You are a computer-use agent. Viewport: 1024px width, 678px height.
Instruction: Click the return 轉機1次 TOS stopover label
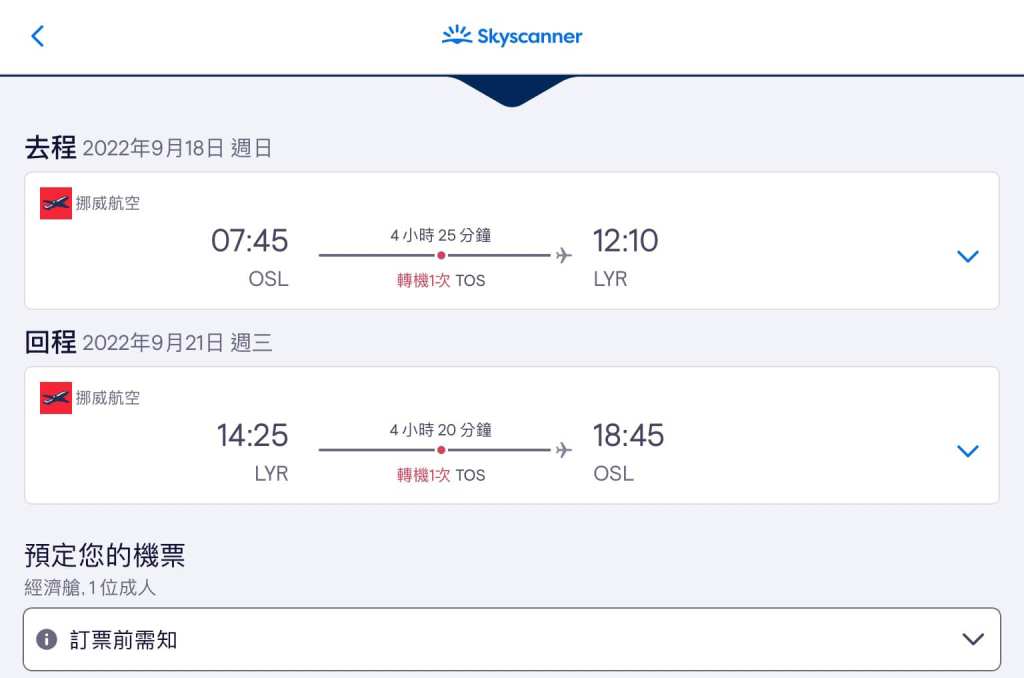point(441,475)
